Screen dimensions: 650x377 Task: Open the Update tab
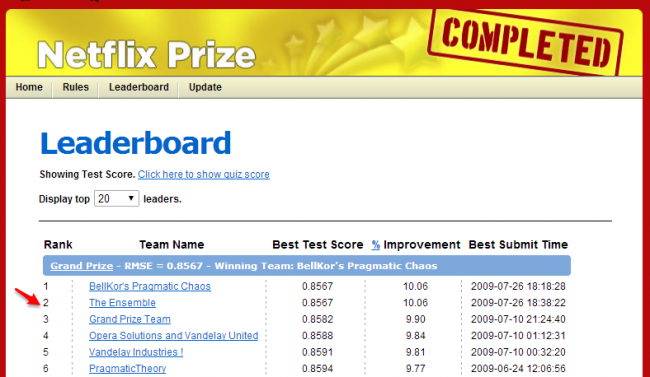coord(205,87)
